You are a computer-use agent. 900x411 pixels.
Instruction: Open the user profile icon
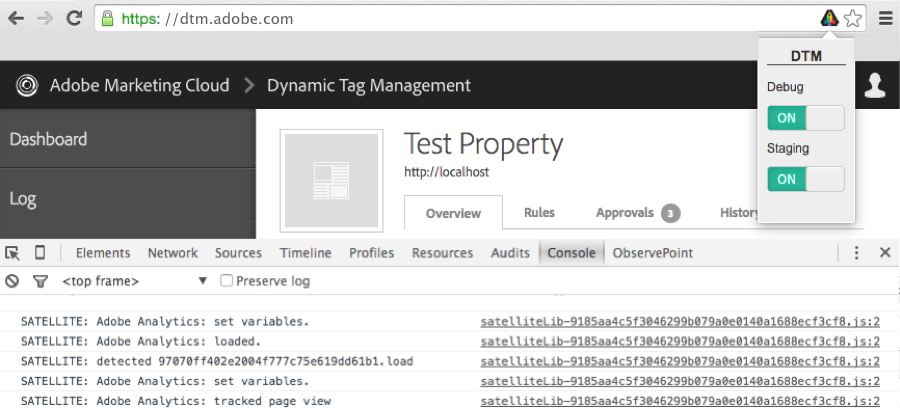(875, 86)
